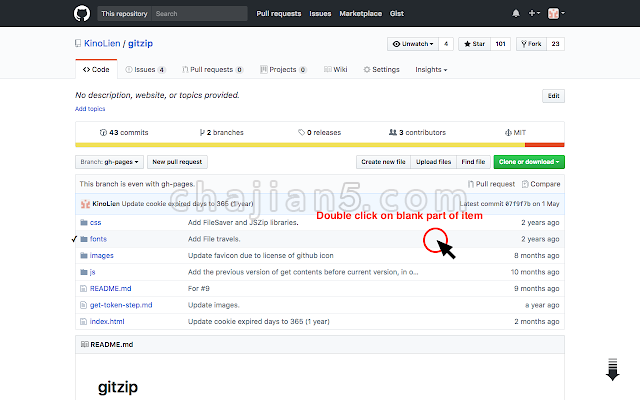This screenshot has height=400, width=640.
Task: Switch to the Code tab
Action: (96, 69)
